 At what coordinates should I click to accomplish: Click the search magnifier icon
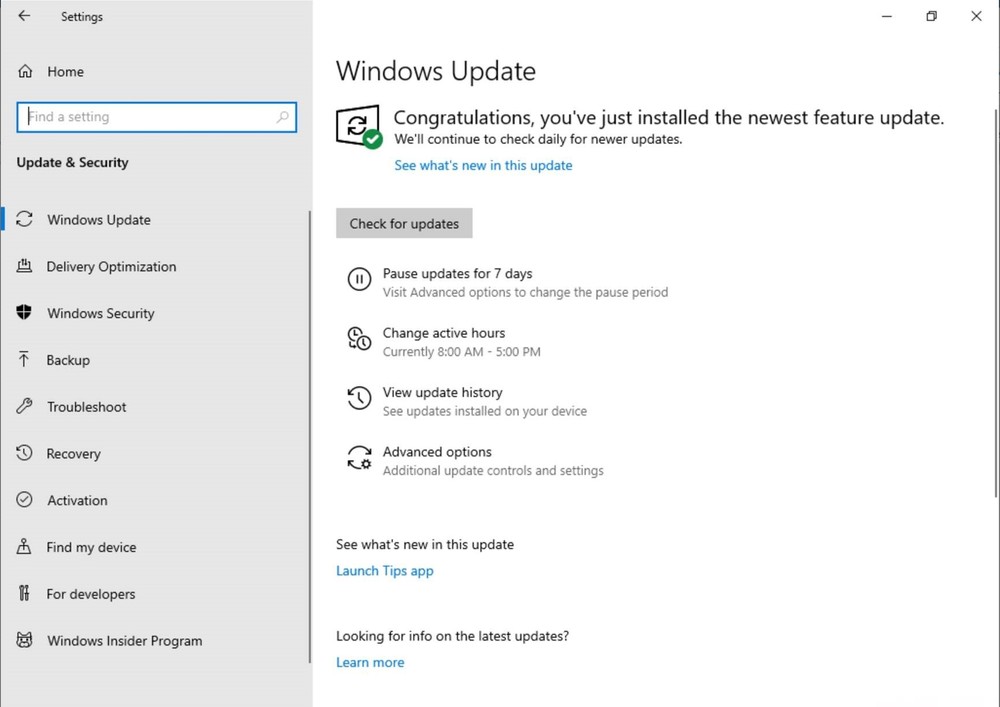(283, 117)
